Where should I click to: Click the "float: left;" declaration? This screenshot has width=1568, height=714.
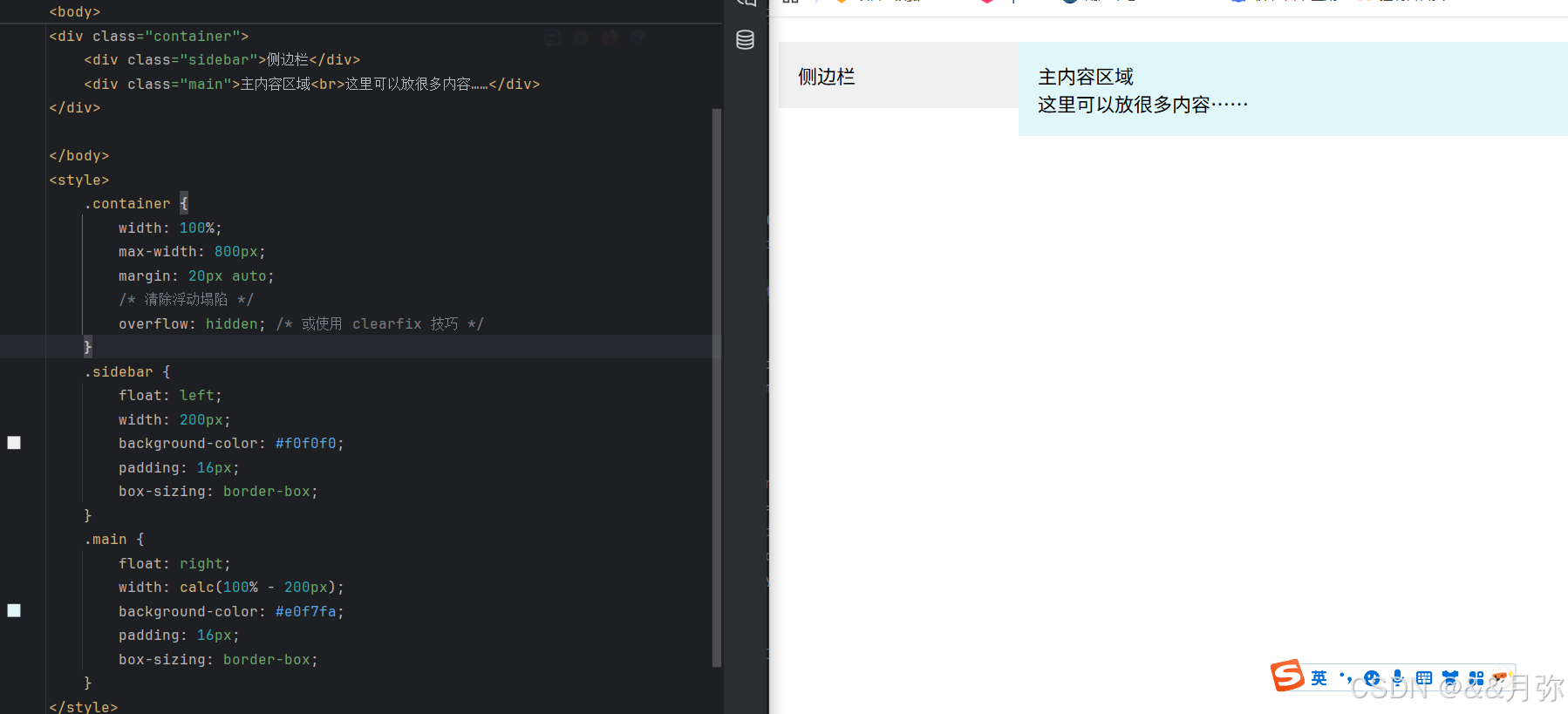170,396
